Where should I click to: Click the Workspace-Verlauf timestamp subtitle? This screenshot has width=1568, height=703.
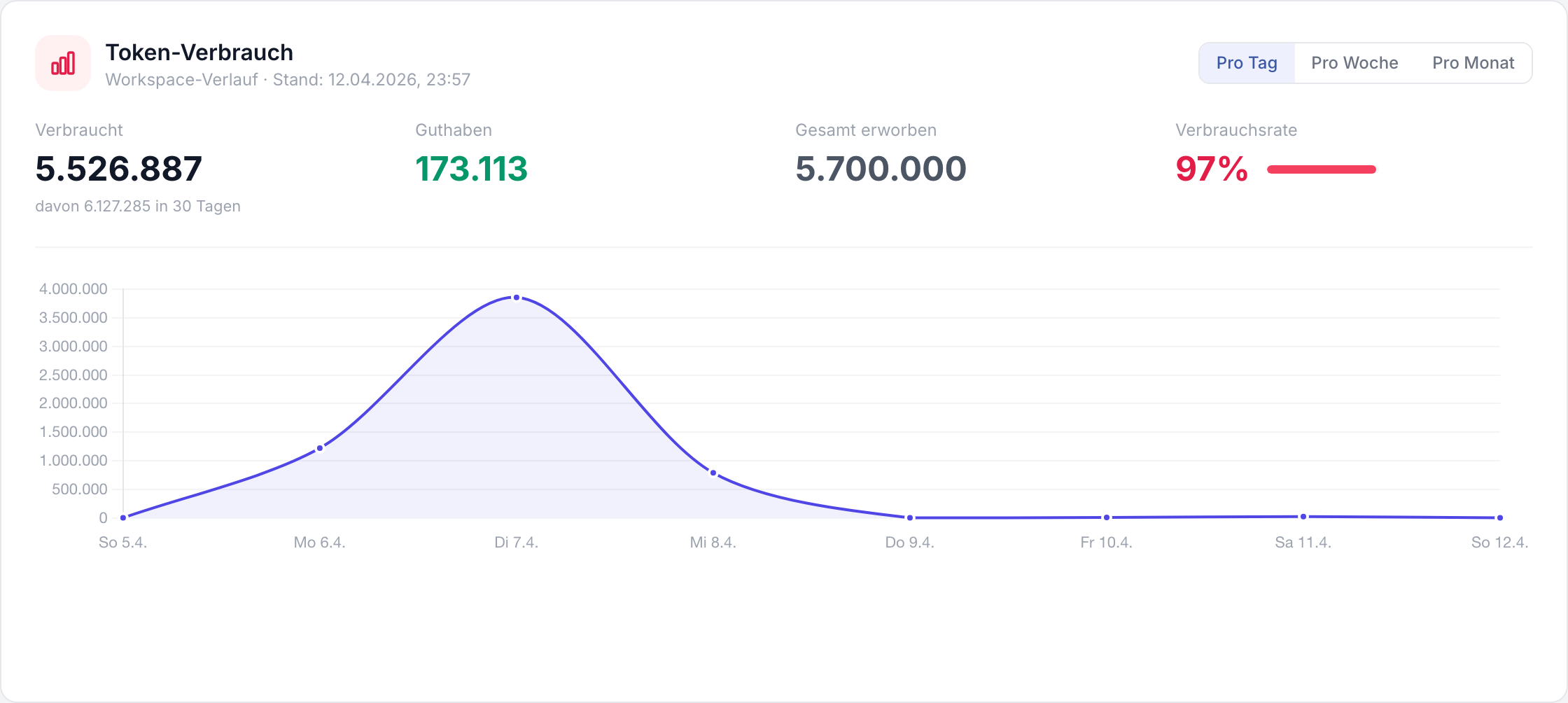(x=288, y=80)
